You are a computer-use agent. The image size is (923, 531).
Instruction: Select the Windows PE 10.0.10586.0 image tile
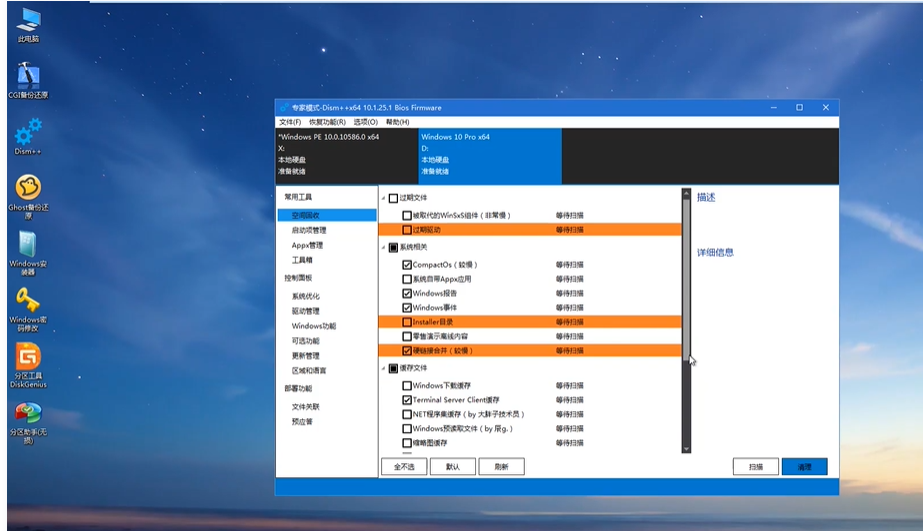pos(347,156)
